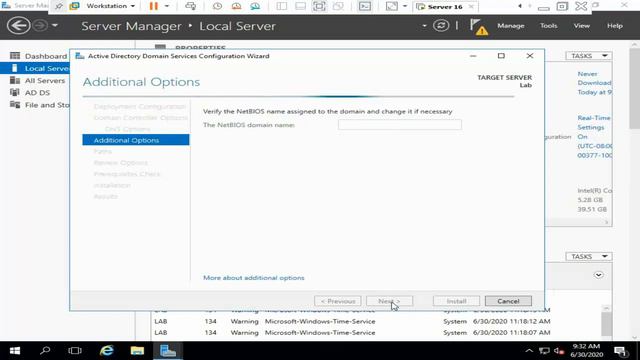Open the Action Center notification icon
Image resolution: width=640 pixels, height=360 pixels.
620,351
